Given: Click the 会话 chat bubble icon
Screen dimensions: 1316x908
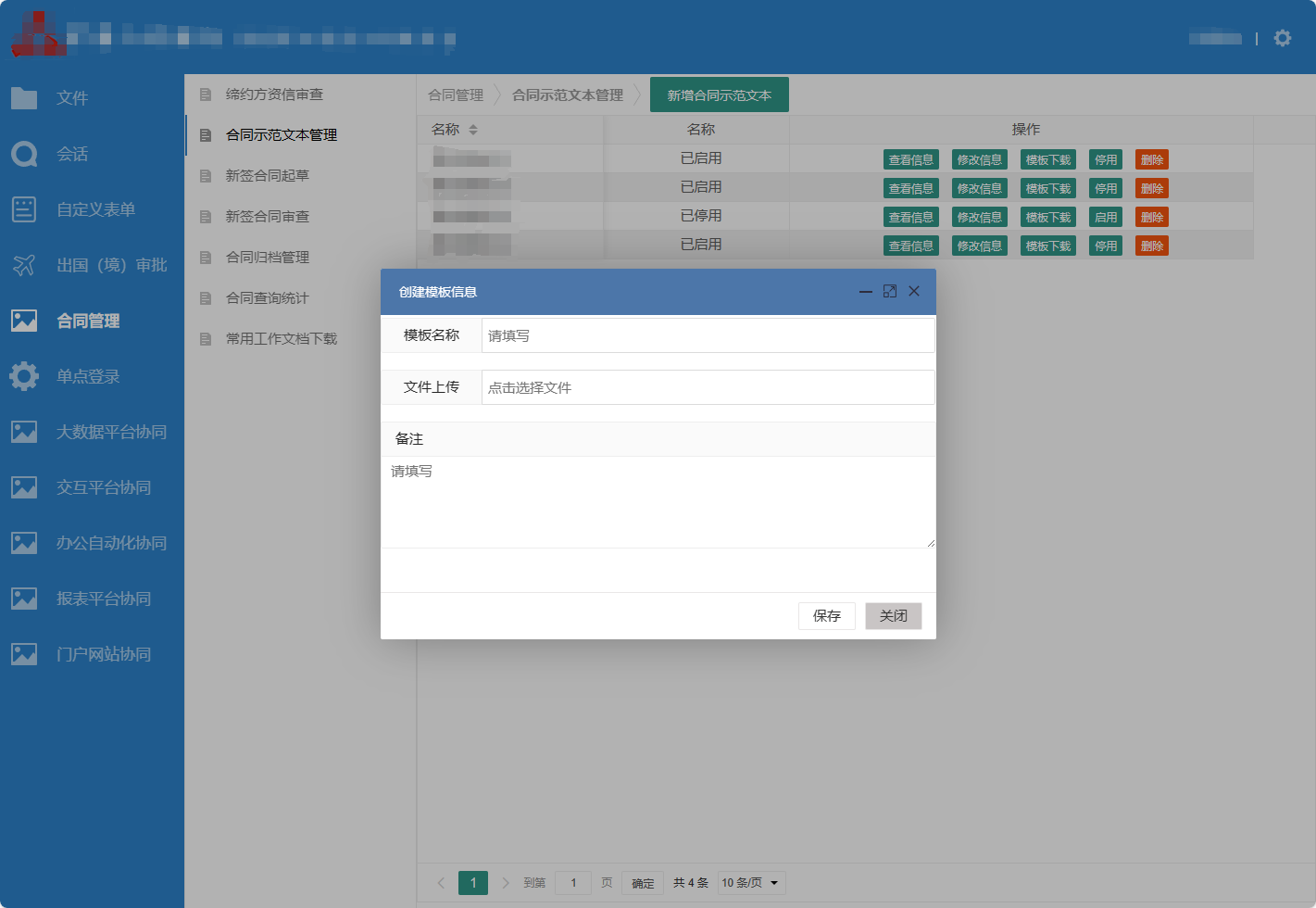Looking at the screenshot, I should (24, 154).
